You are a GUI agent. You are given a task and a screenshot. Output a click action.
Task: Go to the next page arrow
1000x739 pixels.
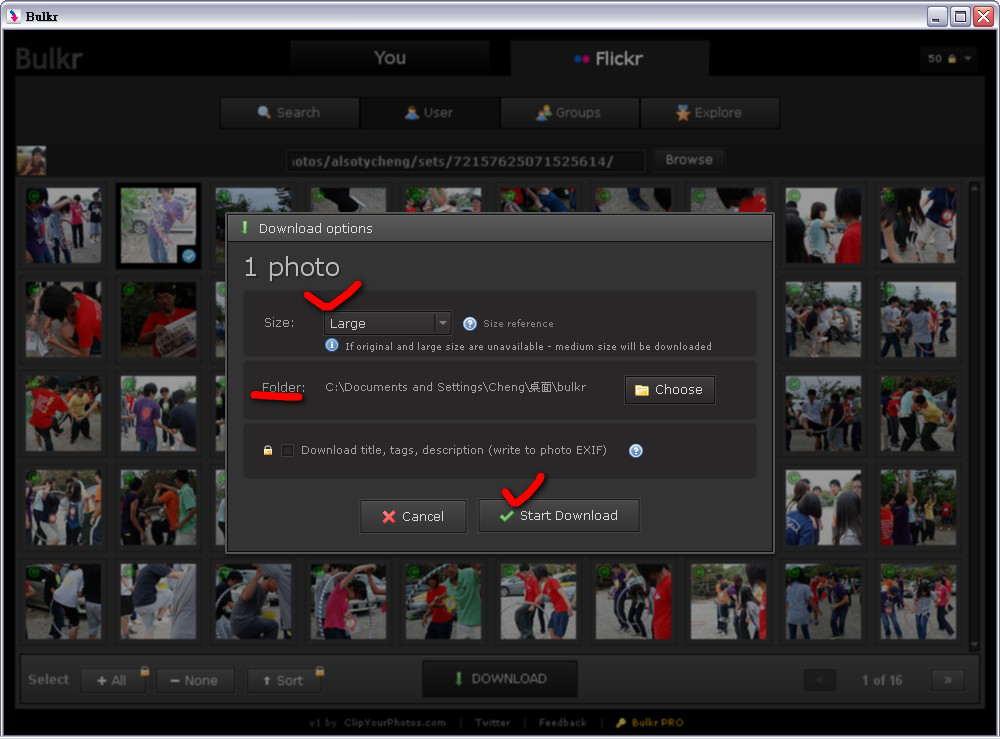click(x=948, y=680)
